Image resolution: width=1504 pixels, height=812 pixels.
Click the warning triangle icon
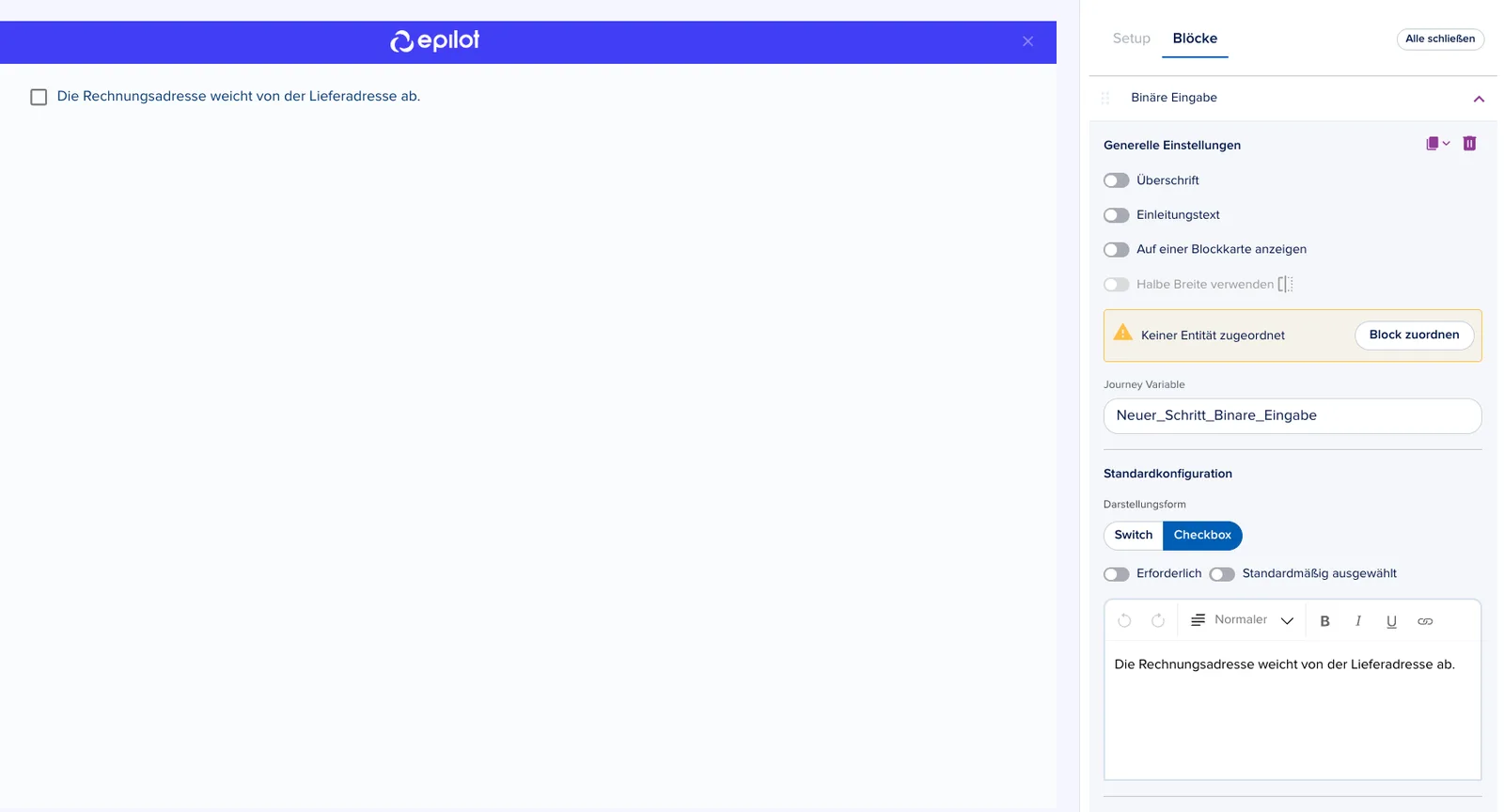pyautogui.click(x=1122, y=333)
